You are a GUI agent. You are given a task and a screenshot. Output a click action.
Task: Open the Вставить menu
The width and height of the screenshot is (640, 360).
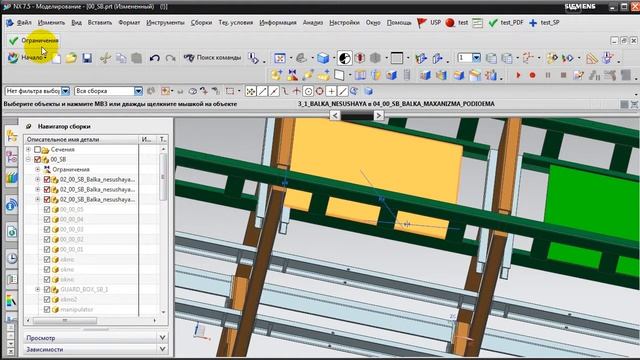pos(100,23)
